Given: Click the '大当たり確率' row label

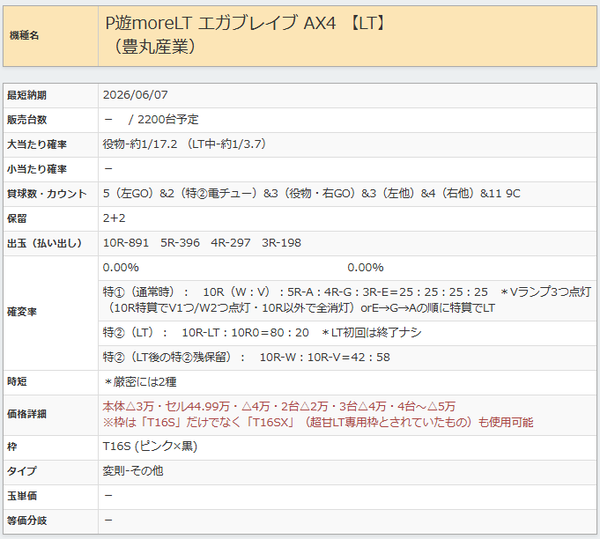Looking at the screenshot, I should pyautogui.click(x=37, y=145).
